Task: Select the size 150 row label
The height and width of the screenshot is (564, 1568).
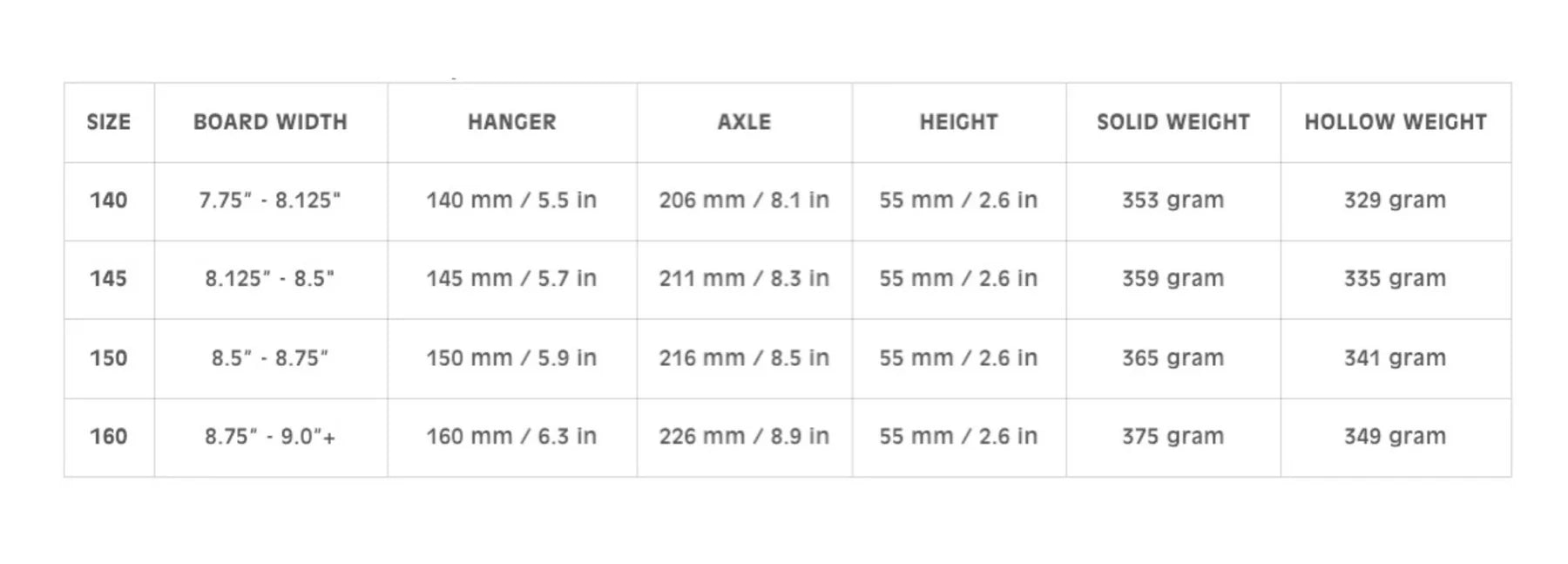Action: tap(109, 358)
